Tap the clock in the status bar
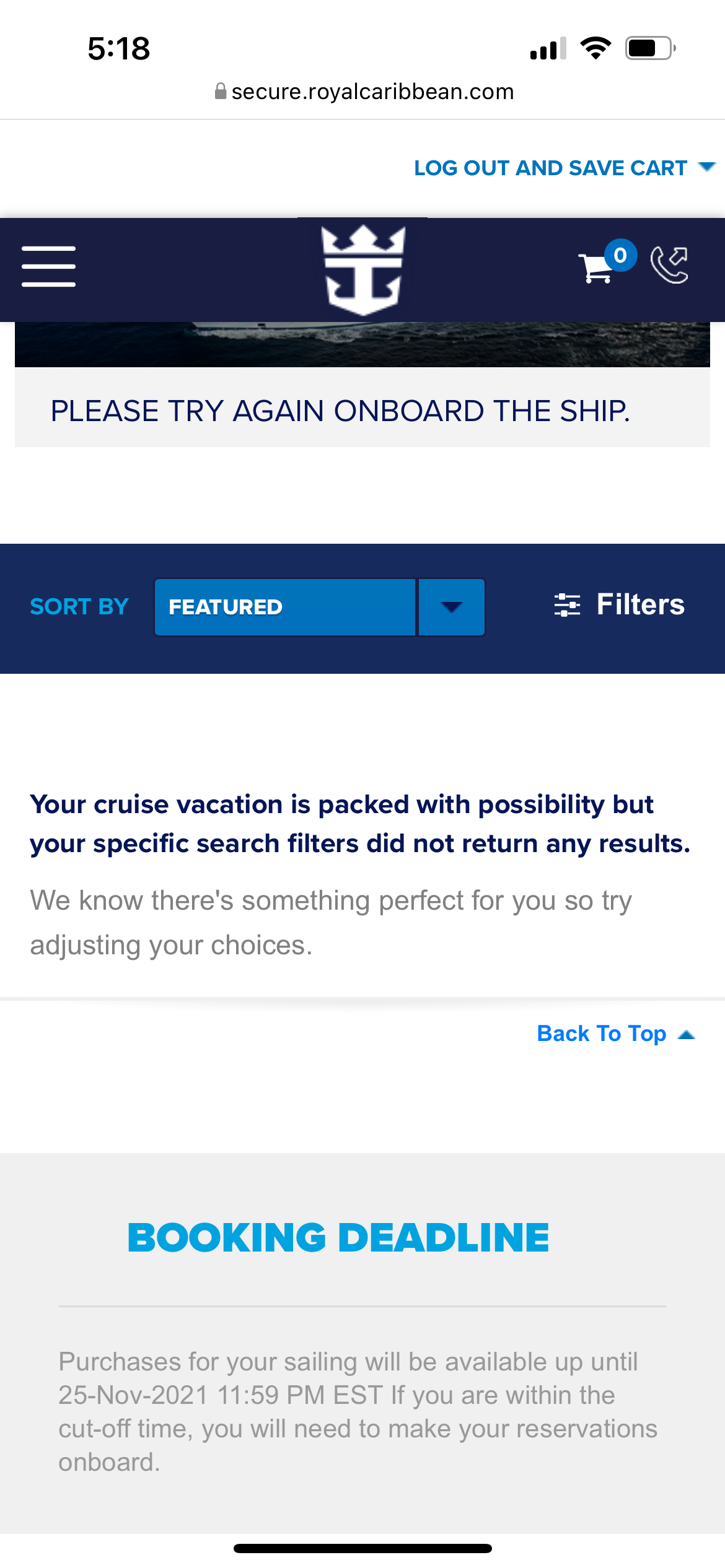The height and width of the screenshot is (1568, 725). point(118,48)
